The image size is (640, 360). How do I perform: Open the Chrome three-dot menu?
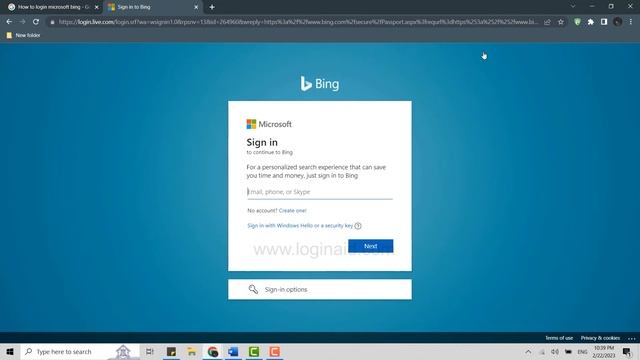pos(631,22)
